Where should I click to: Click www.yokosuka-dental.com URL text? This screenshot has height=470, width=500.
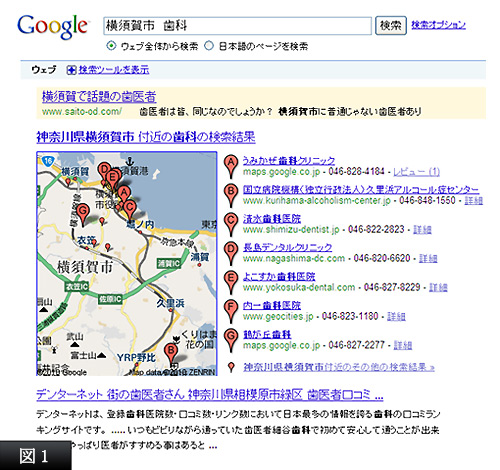(299, 288)
